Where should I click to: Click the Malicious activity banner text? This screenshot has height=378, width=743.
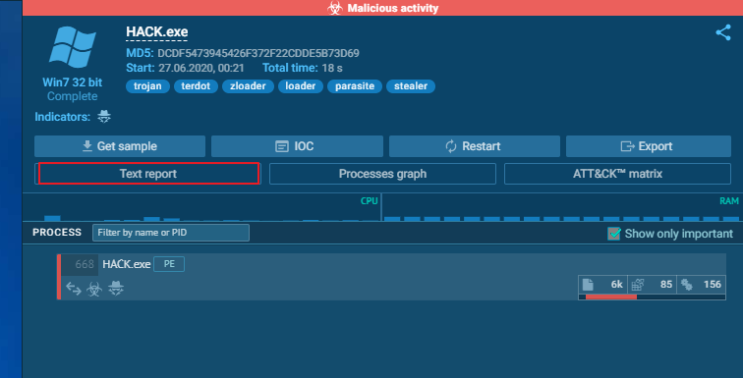tap(393, 8)
